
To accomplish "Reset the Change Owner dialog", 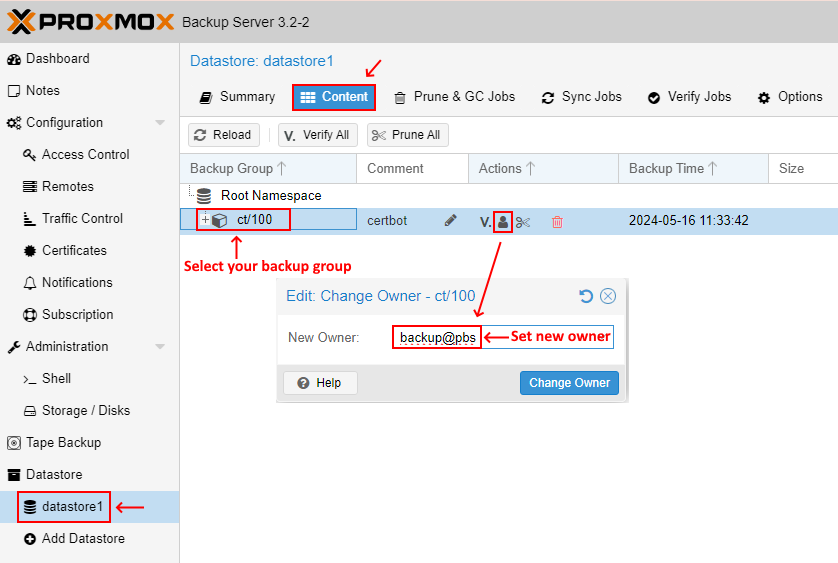I will (x=586, y=296).
